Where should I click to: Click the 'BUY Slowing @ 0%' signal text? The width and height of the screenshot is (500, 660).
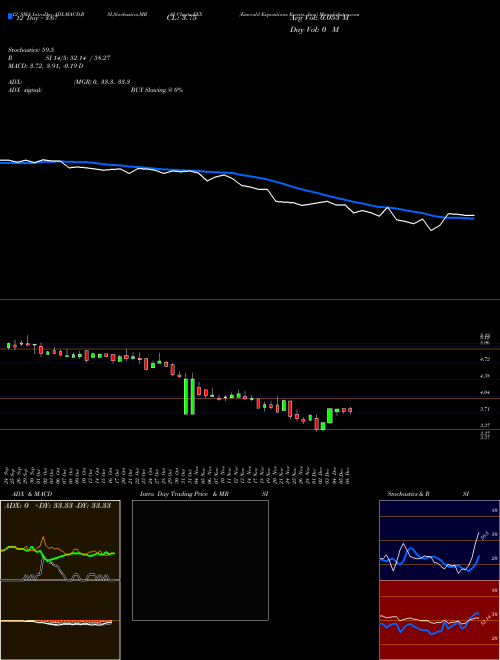[157, 90]
